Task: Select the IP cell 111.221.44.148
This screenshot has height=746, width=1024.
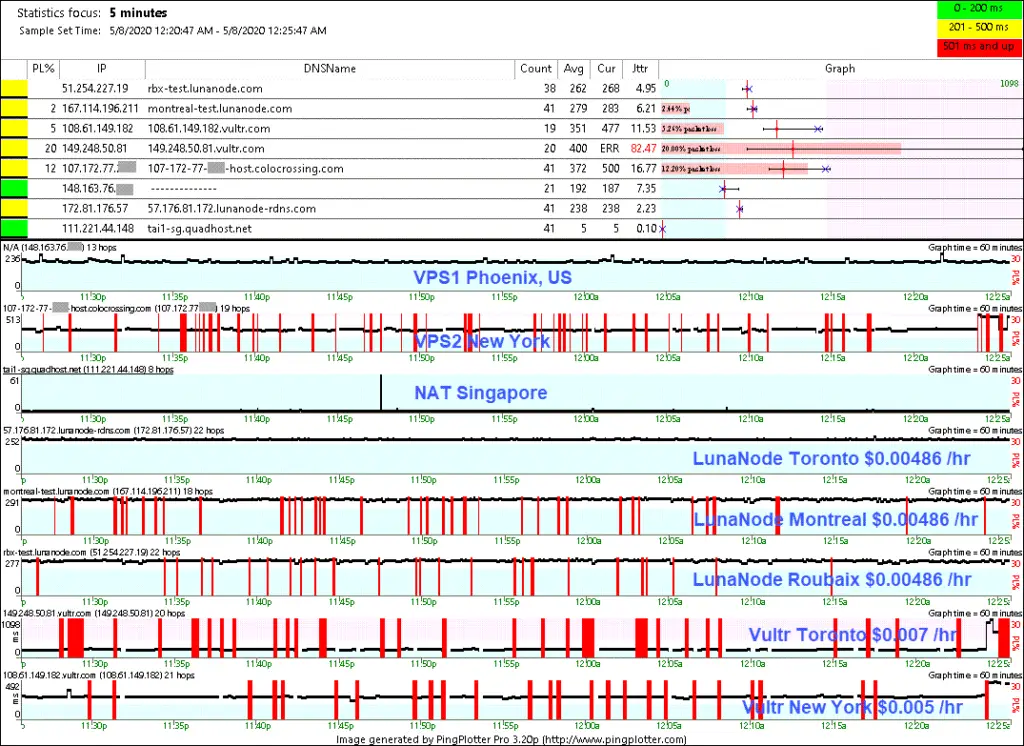Action: [98, 229]
